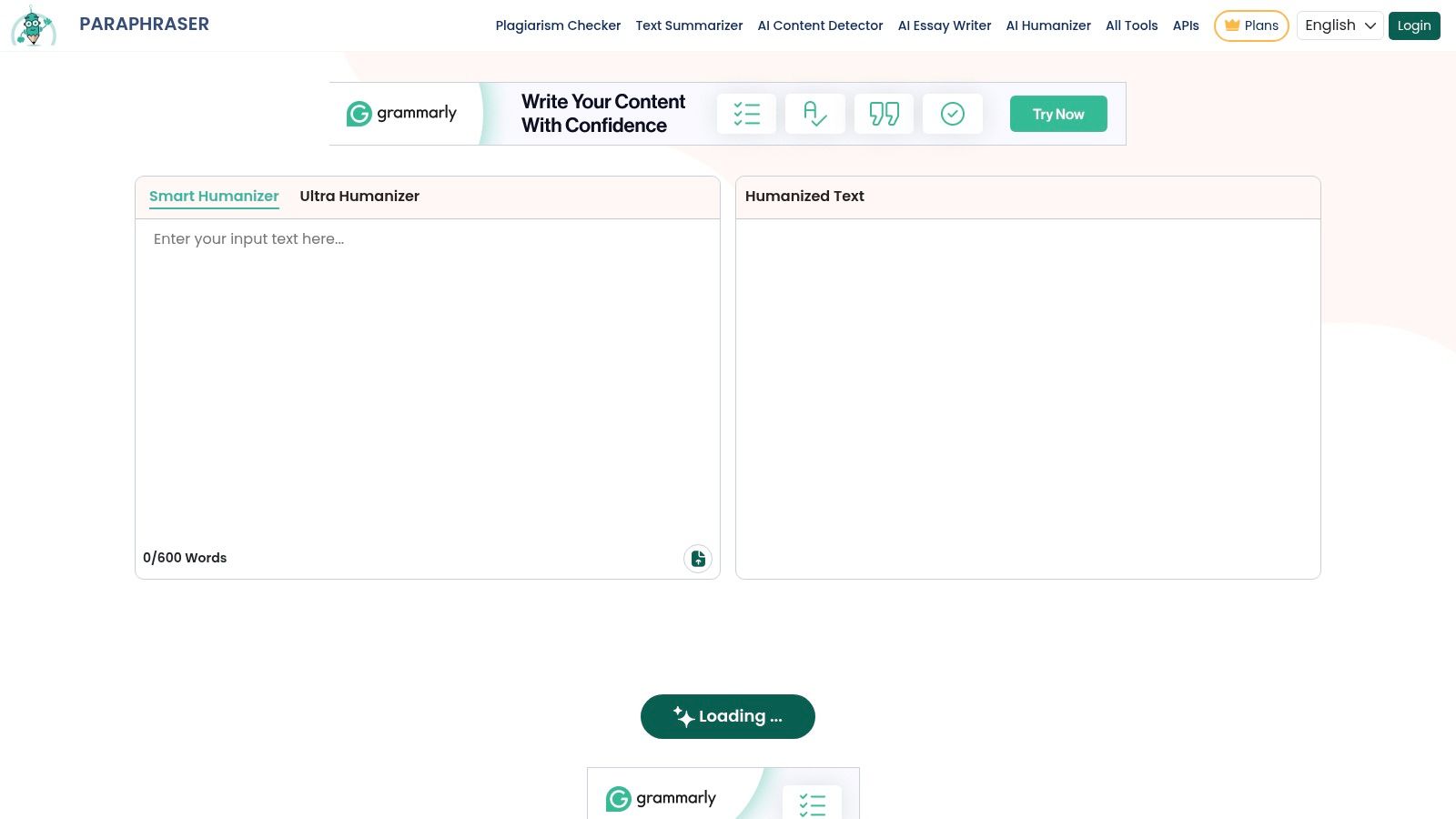Click the Paraphraser robot logo
The width and height of the screenshot is (1456, 819).
pos(33,25)
